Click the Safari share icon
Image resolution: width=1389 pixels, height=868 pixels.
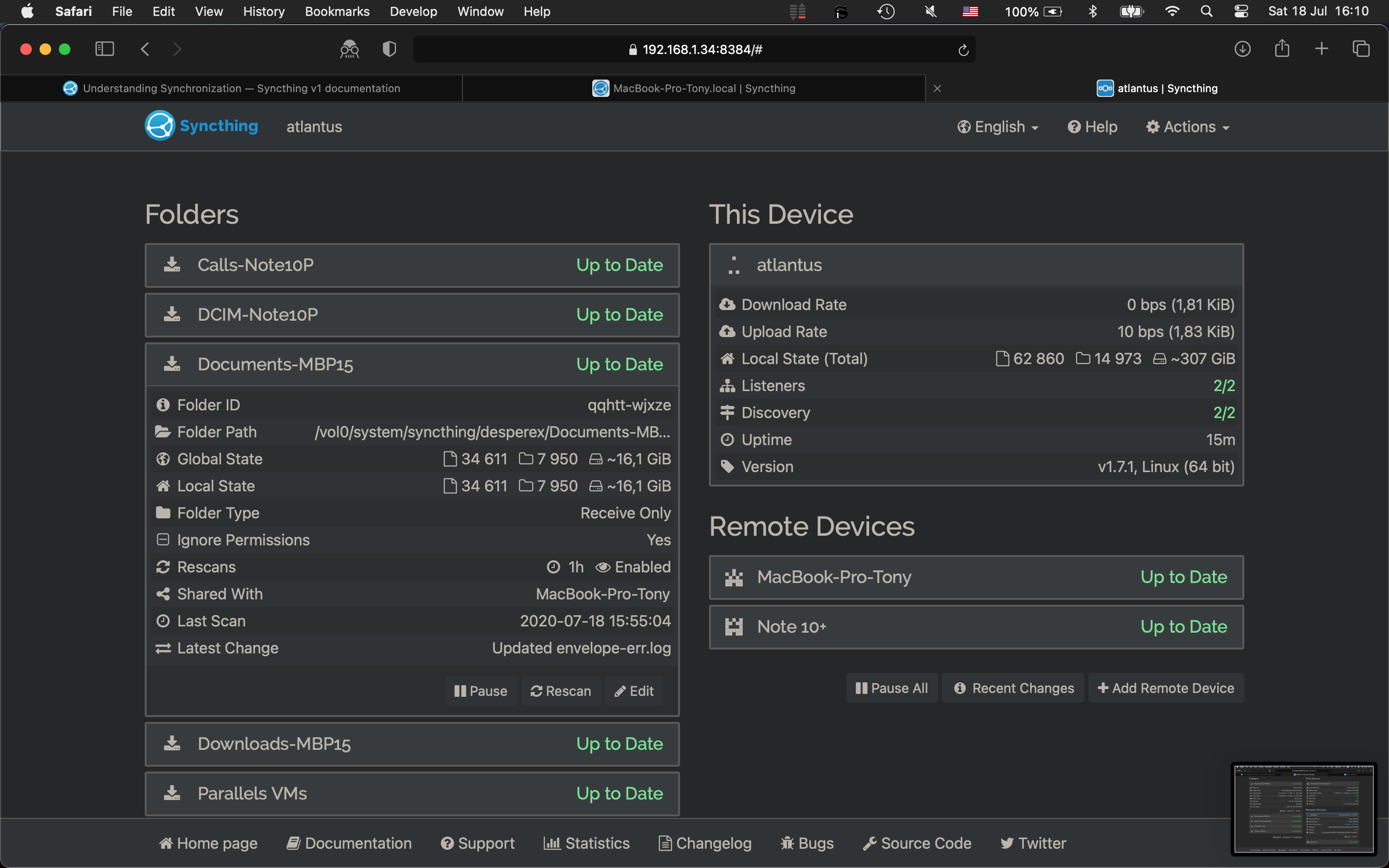pos(1281,49)
